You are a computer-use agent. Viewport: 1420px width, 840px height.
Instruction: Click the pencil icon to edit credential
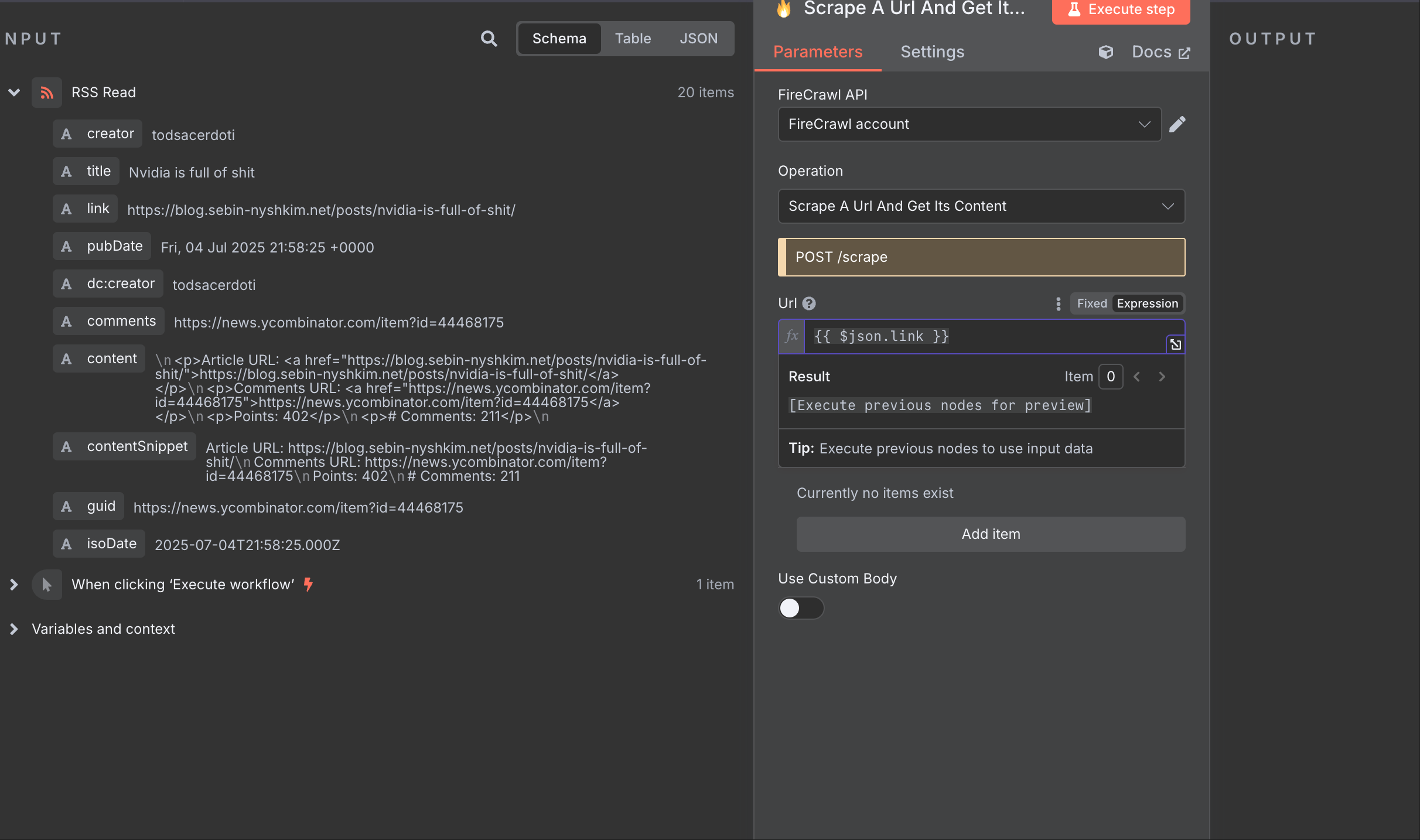[1177, 124]
